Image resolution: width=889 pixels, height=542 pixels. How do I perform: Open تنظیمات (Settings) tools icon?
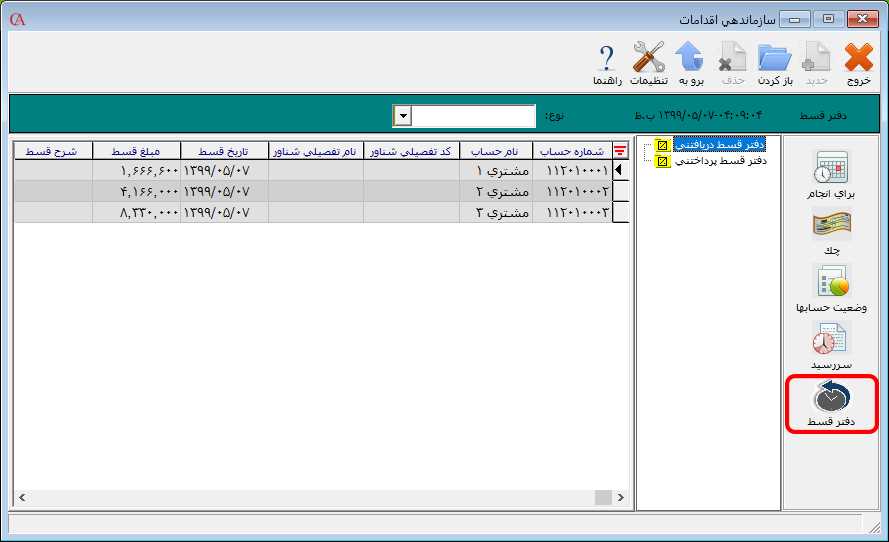point(648,62)
